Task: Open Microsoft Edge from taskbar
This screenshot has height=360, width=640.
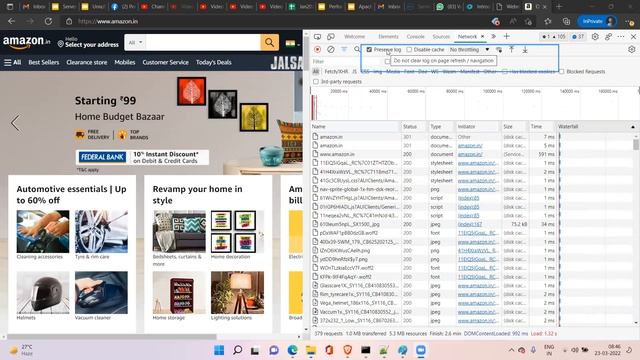Action: 292,350
